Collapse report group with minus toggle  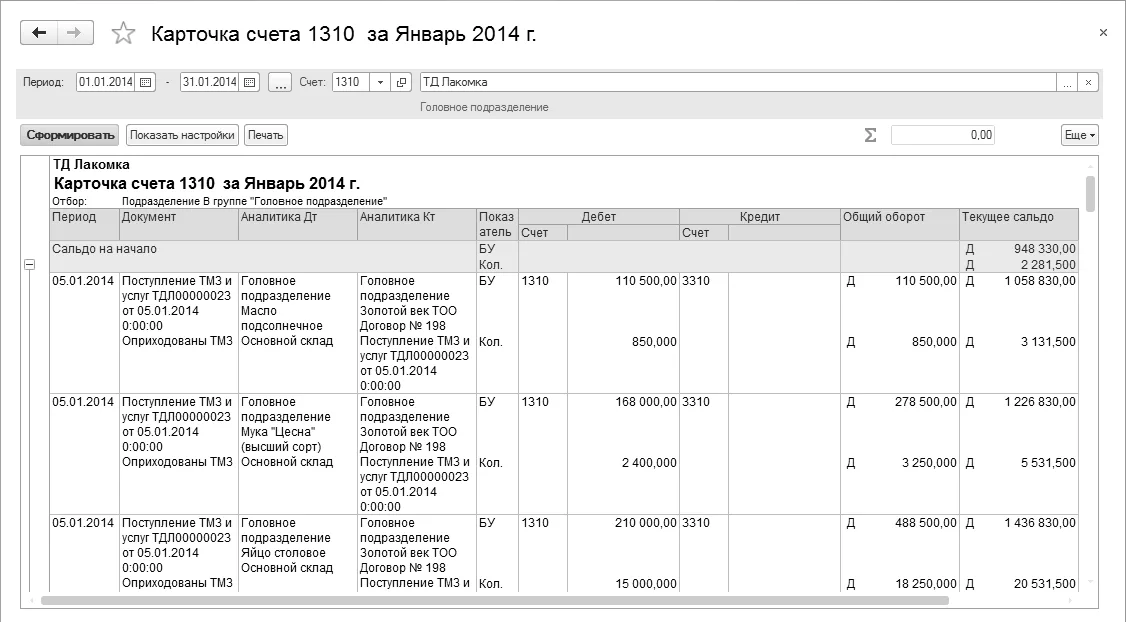[x=29, y=264]
